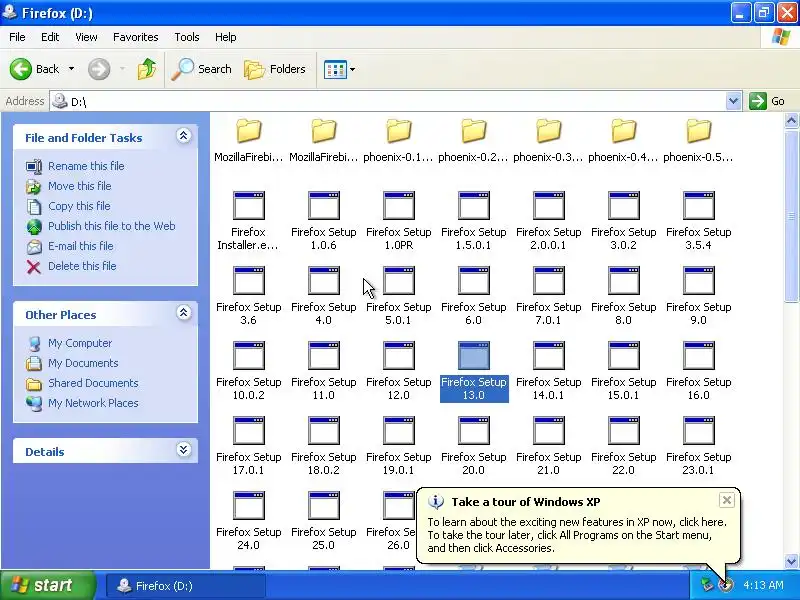Go up one folder level
Viewport: 800px width, 600px height.
coord(147,69)
